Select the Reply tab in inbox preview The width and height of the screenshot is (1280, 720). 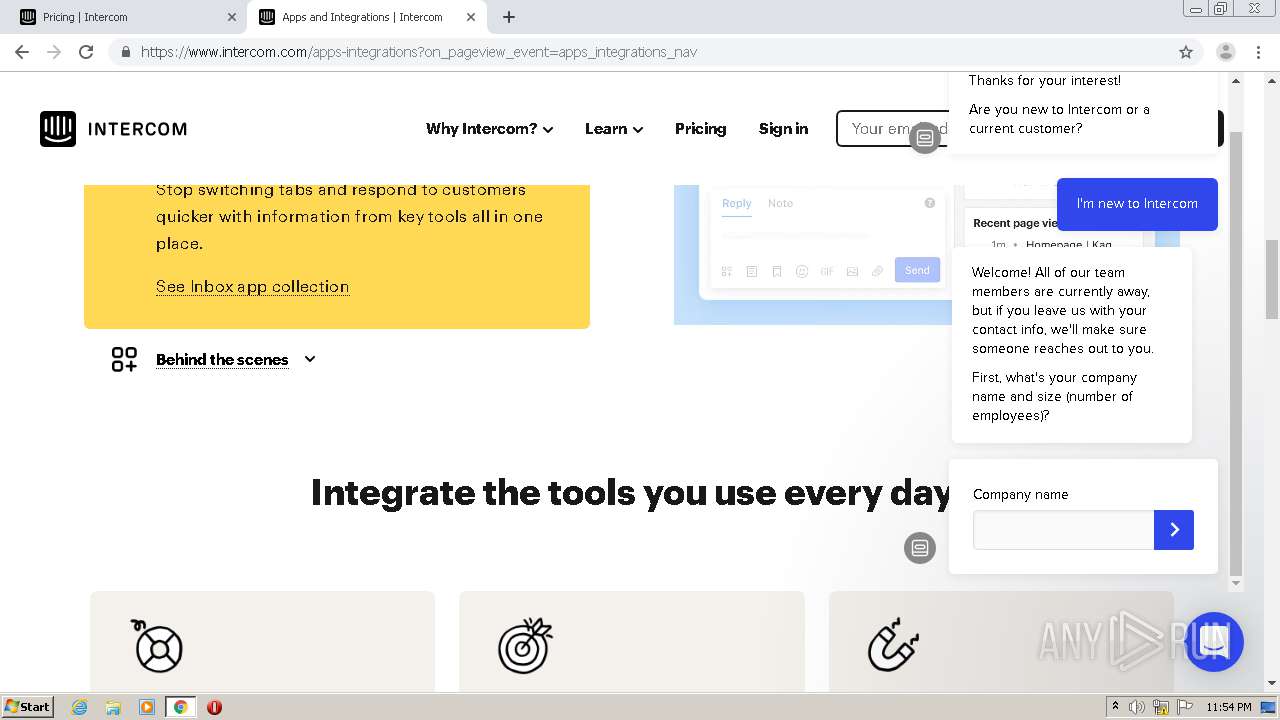(x=737, y=203)
